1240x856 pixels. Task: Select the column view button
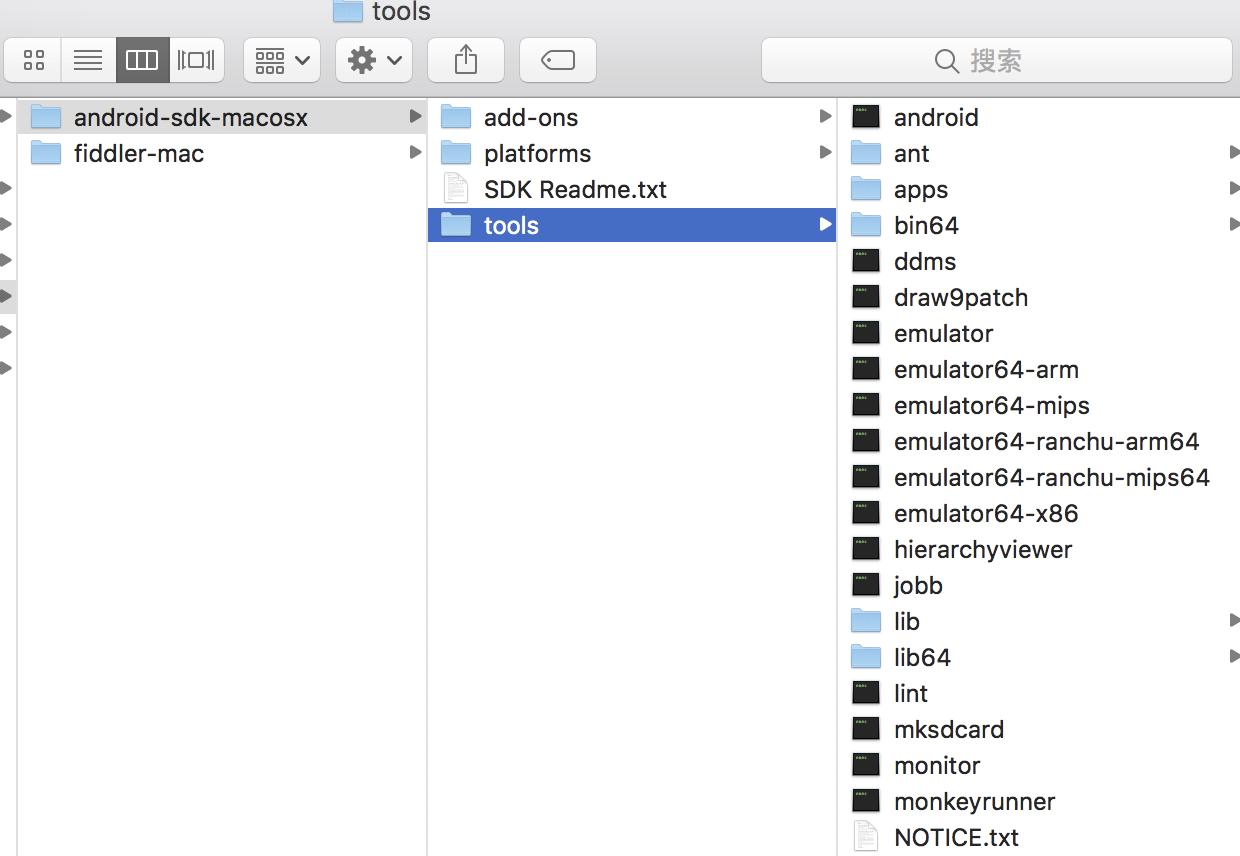(x=142, y=60)
